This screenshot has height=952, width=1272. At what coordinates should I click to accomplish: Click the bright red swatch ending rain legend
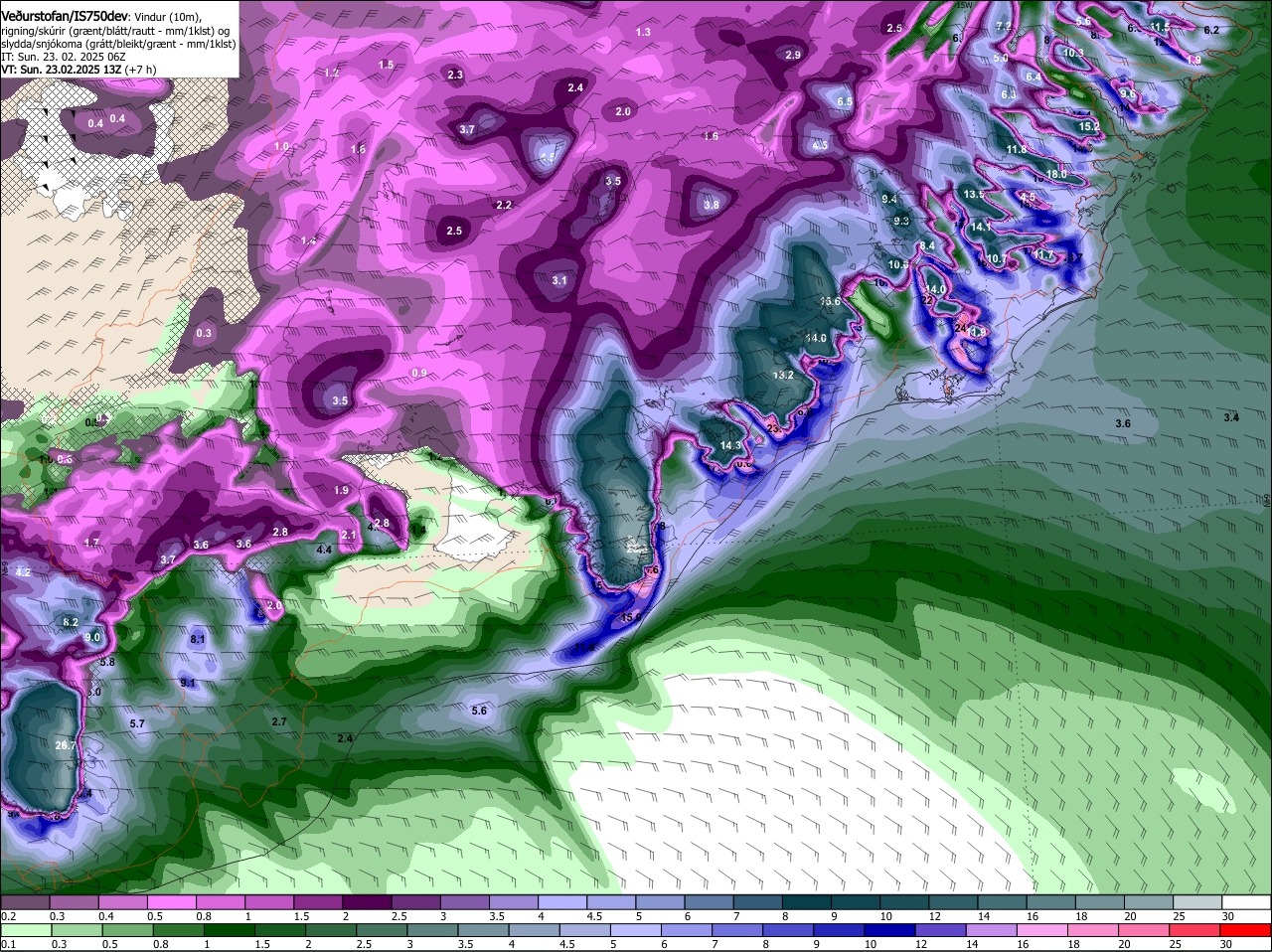(1246, 929)
